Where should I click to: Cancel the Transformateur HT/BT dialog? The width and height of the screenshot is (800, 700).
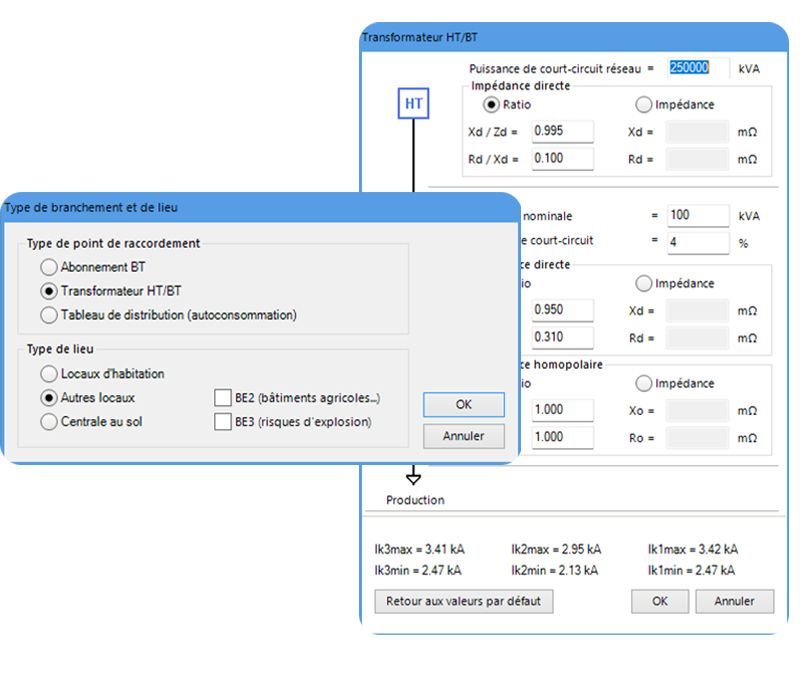(x=734, y=601)
